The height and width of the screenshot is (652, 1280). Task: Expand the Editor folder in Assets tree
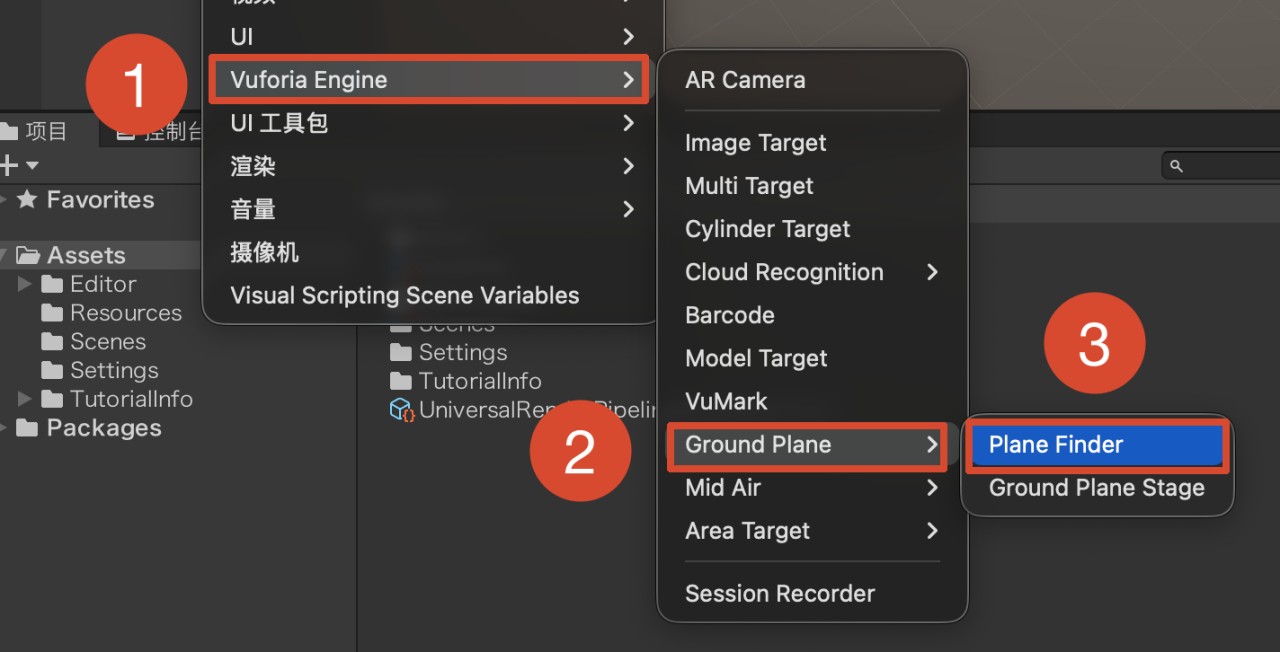pos(26,284)
